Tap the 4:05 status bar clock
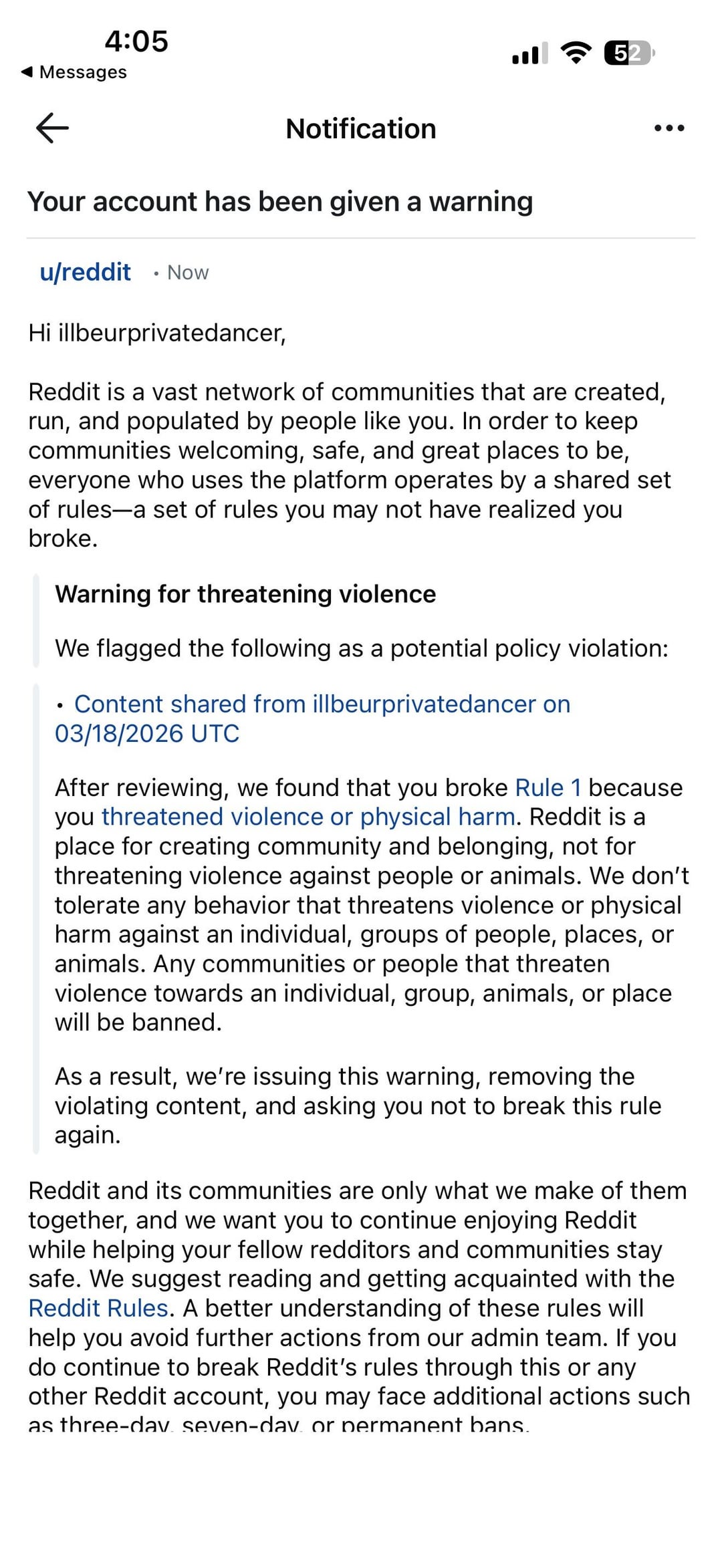Image resolution: width=722 pixels, height=1568 pixels. click(x=136, y=41)
